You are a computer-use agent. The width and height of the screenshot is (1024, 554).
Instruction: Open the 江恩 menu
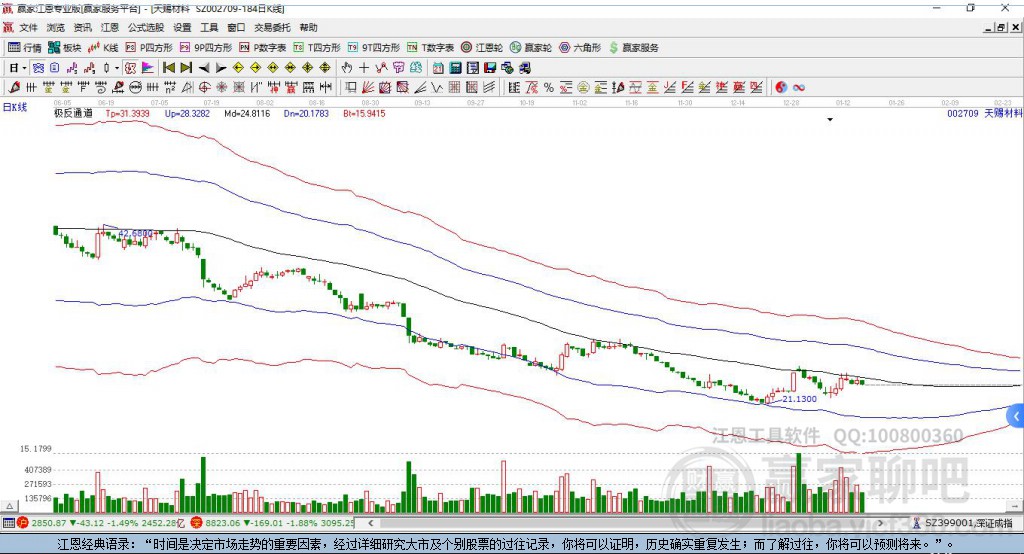tap(110, 27)
